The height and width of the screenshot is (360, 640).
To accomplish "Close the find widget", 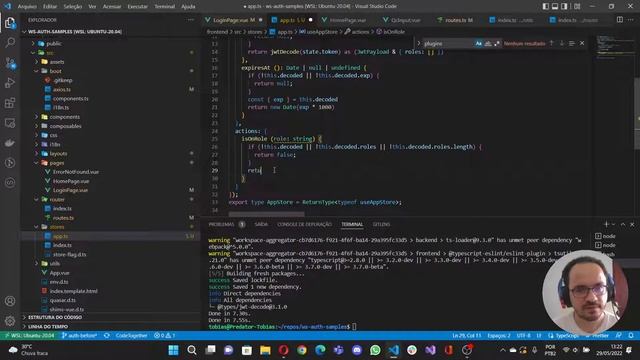I will click(x=582, y=43).
